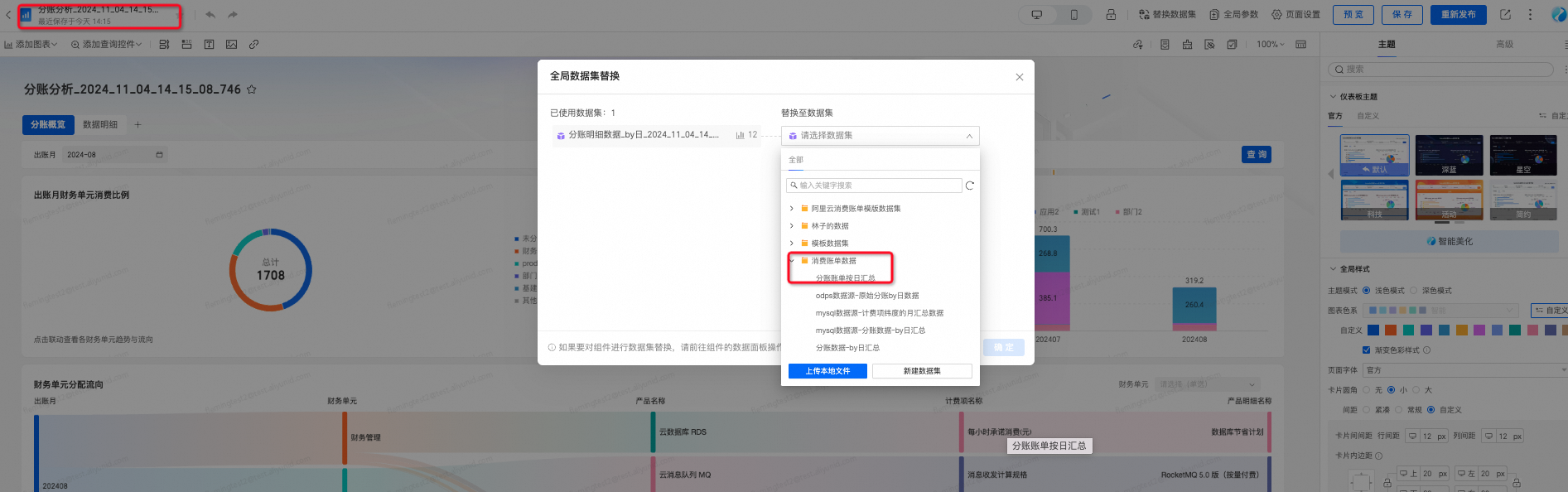Choose 小 for card corner radius
This screenshot has height=492, width=1568.
pyautogui.click(x=1391, y=390)
